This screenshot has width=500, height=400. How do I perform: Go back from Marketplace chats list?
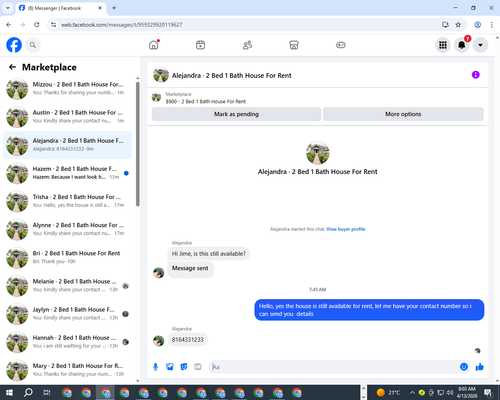[x=12, y=67]
